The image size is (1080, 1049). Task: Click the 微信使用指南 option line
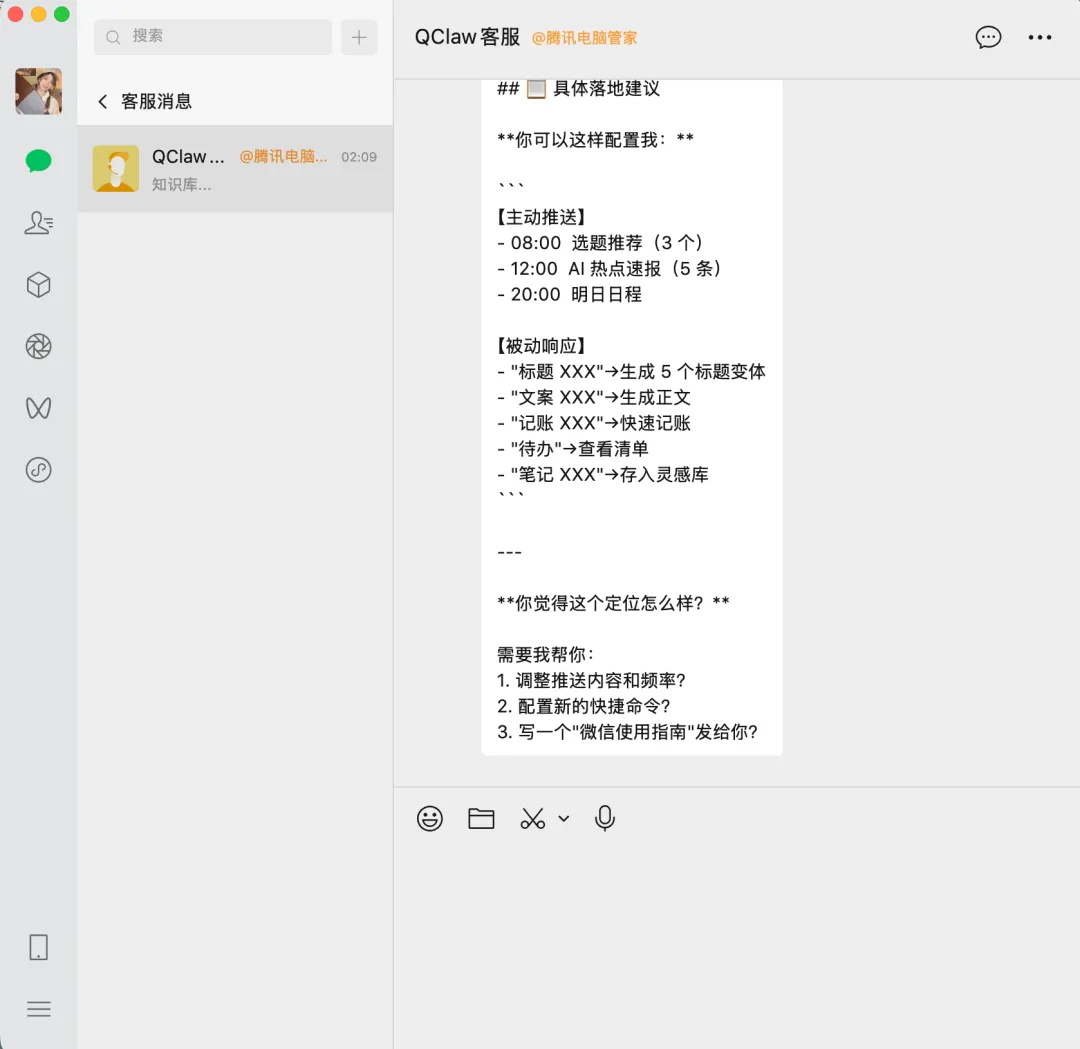coord(627,731)
